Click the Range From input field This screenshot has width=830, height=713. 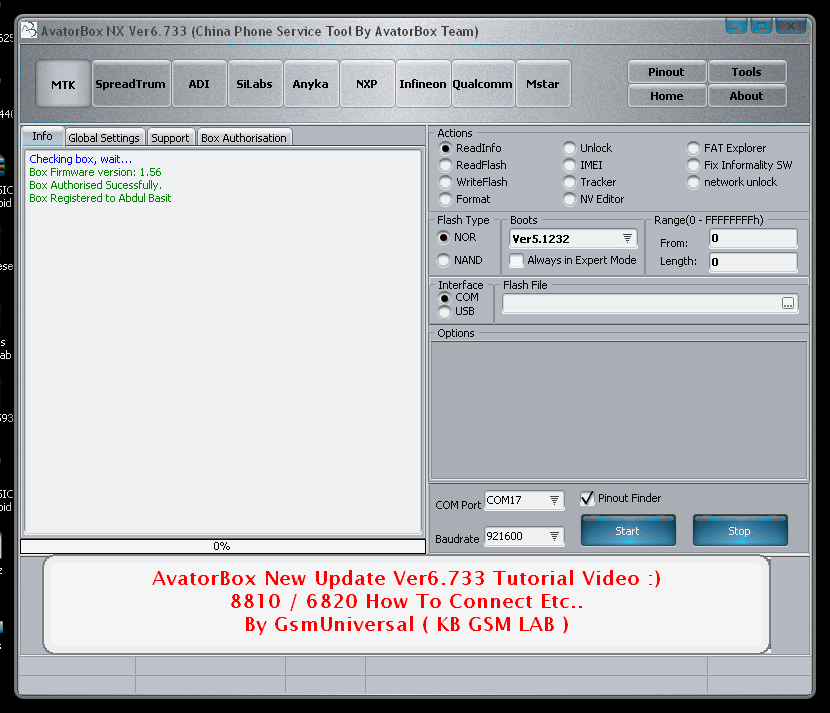(753, 238)
